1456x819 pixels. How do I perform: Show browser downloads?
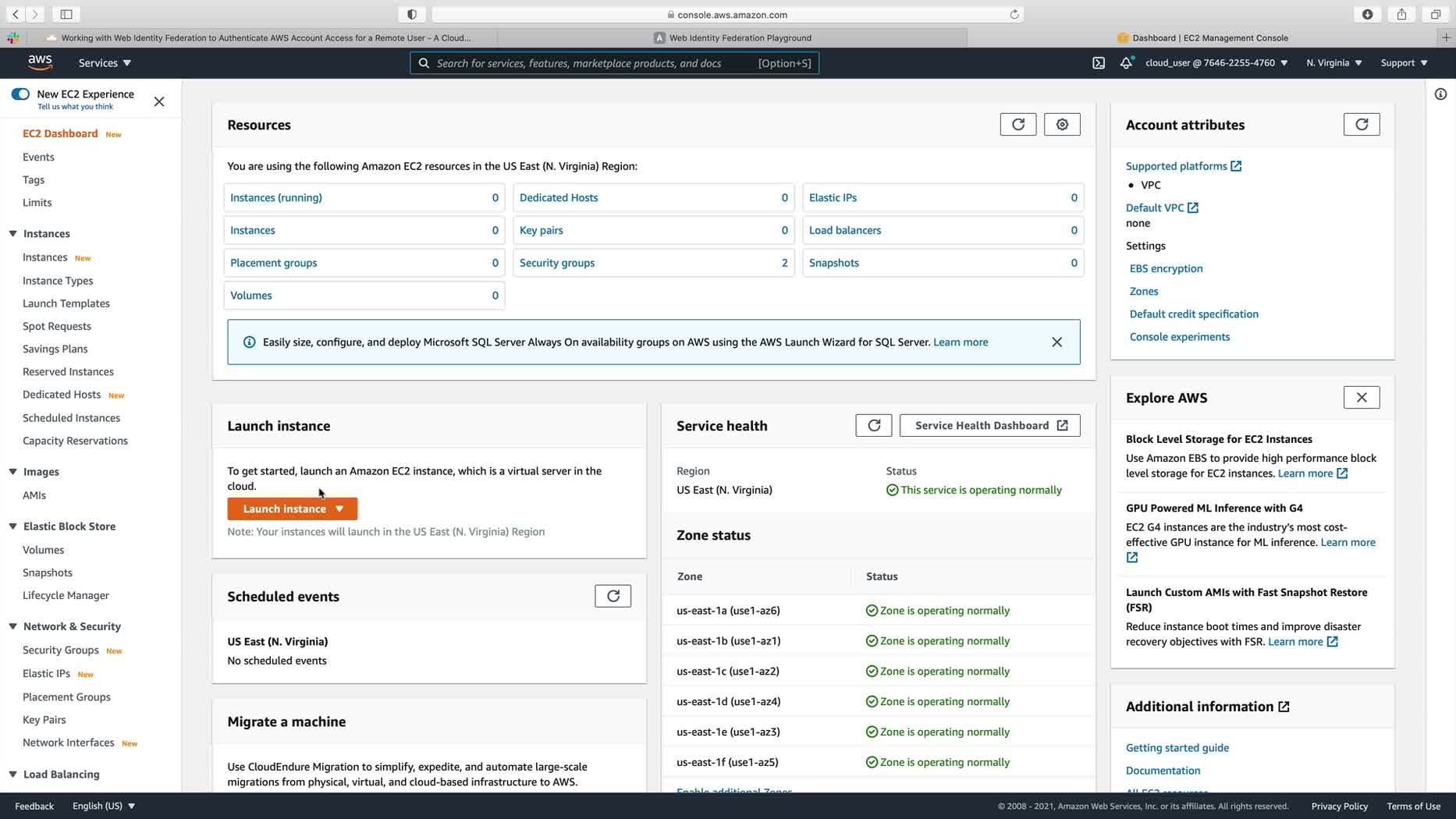tap(1368, 14)
